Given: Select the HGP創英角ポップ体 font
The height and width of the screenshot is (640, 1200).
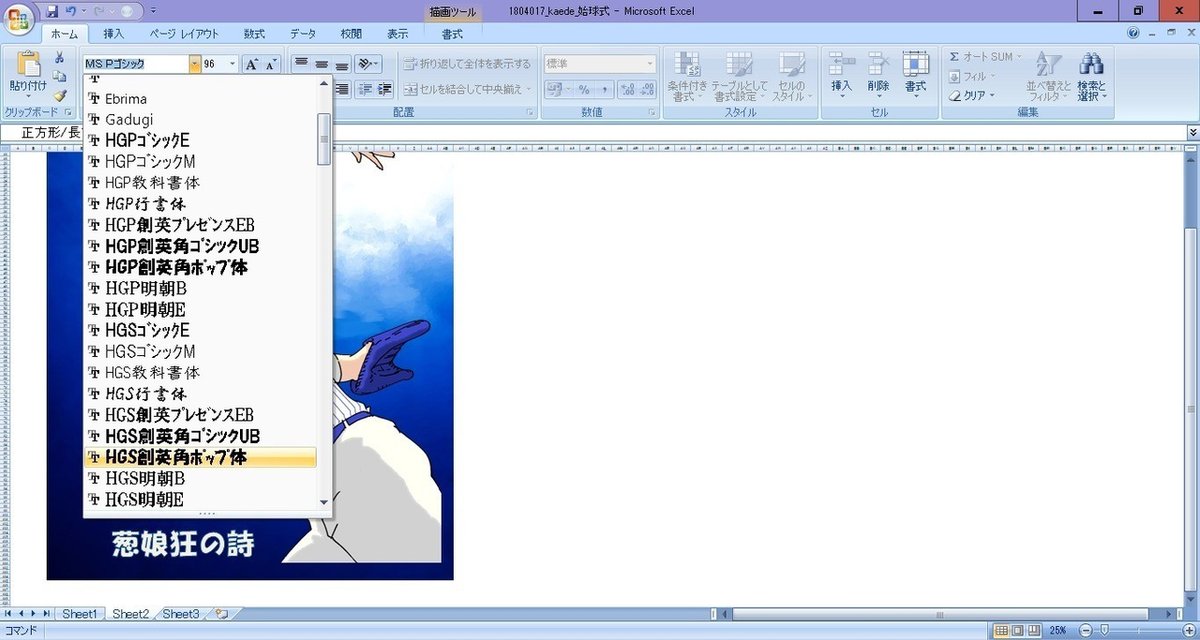Looking at the screenshot, I should point(200,267).
